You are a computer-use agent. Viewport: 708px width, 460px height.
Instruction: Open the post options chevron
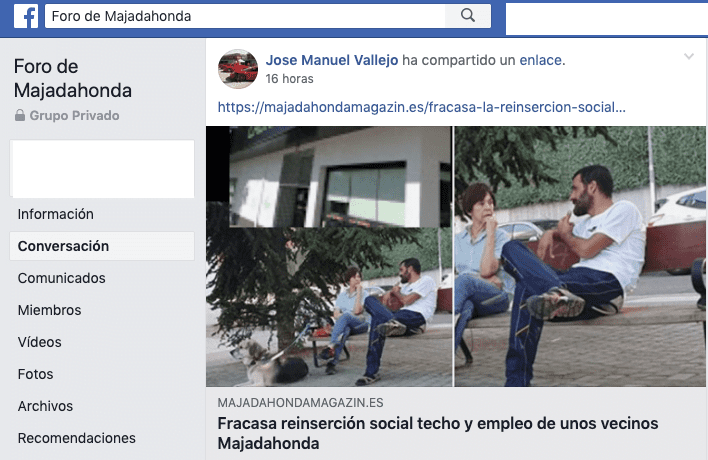point(689,56)
